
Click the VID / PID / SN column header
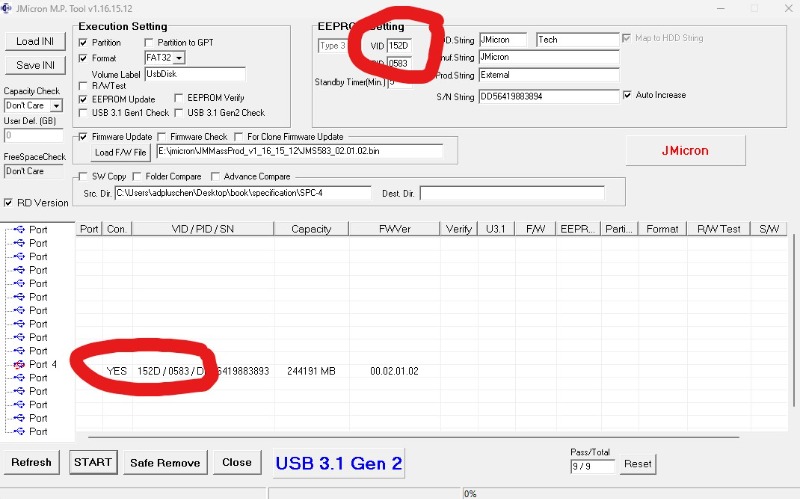pyautogui.click(x=203, y=229)
